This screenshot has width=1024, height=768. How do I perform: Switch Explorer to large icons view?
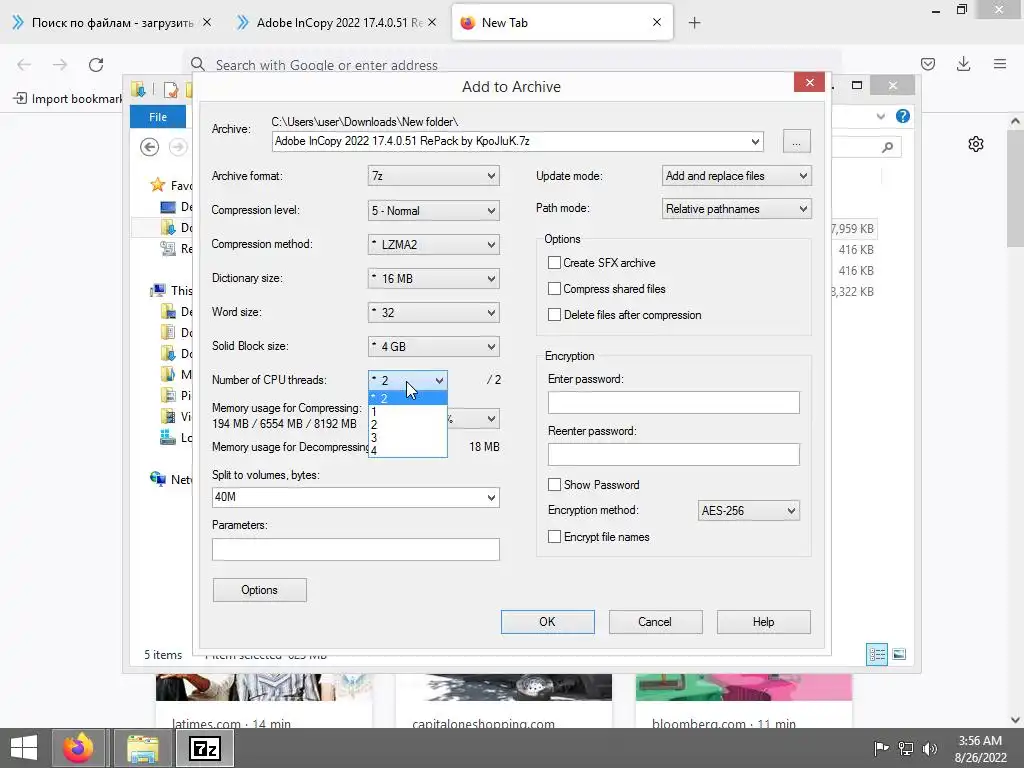[899, 654]
